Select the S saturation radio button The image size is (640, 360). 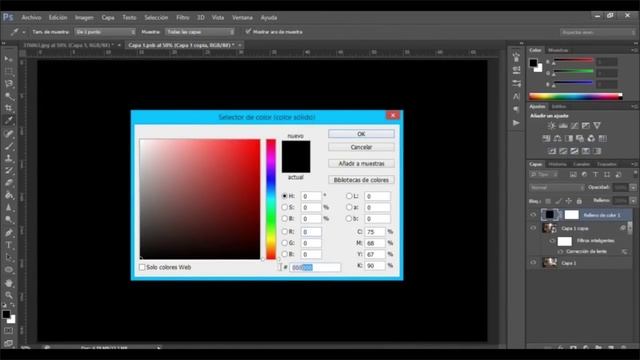(284, 207)
